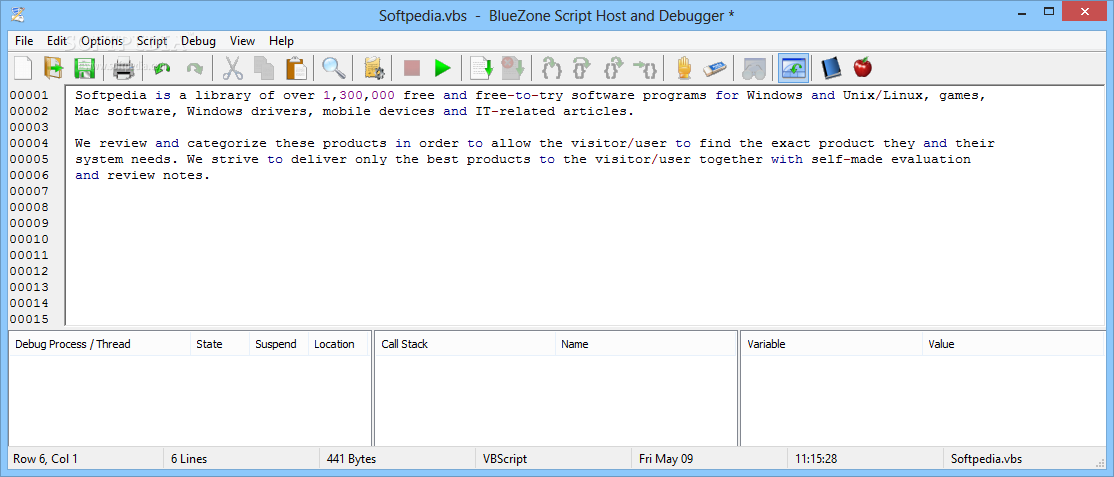Click 'self-made evaluation' in the editor text
This screenshot has width=1114, height=477.
click(891, 159)
